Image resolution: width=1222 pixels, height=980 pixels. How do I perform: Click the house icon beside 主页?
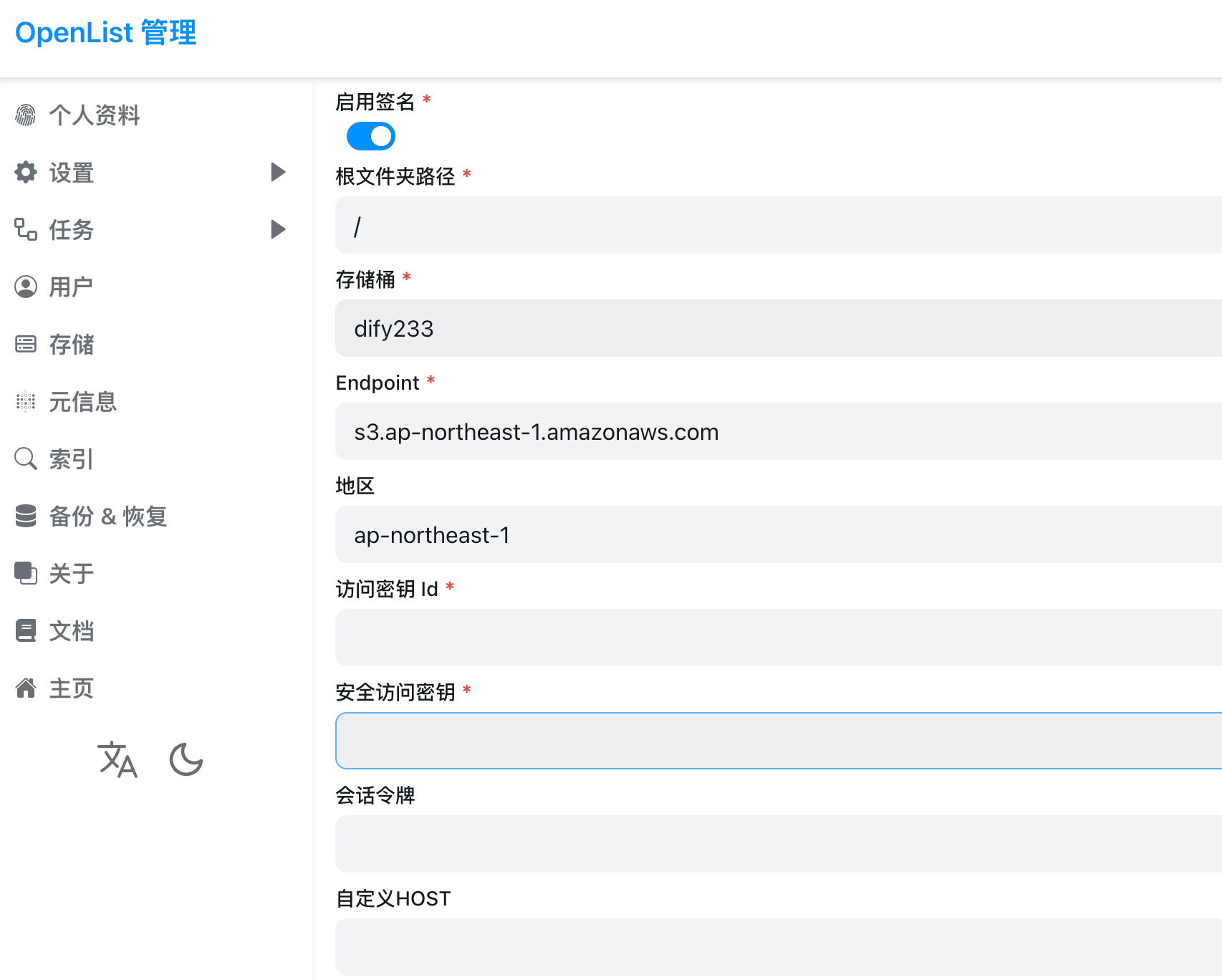(x=26, y=688)
